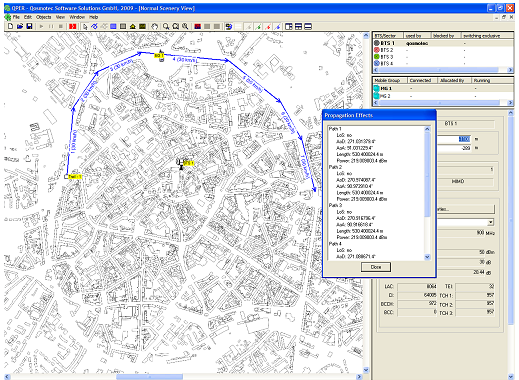The height and width of the screenshot is (380, 519).
Task: Click the first window layout icon
Action: coord(289,26)
